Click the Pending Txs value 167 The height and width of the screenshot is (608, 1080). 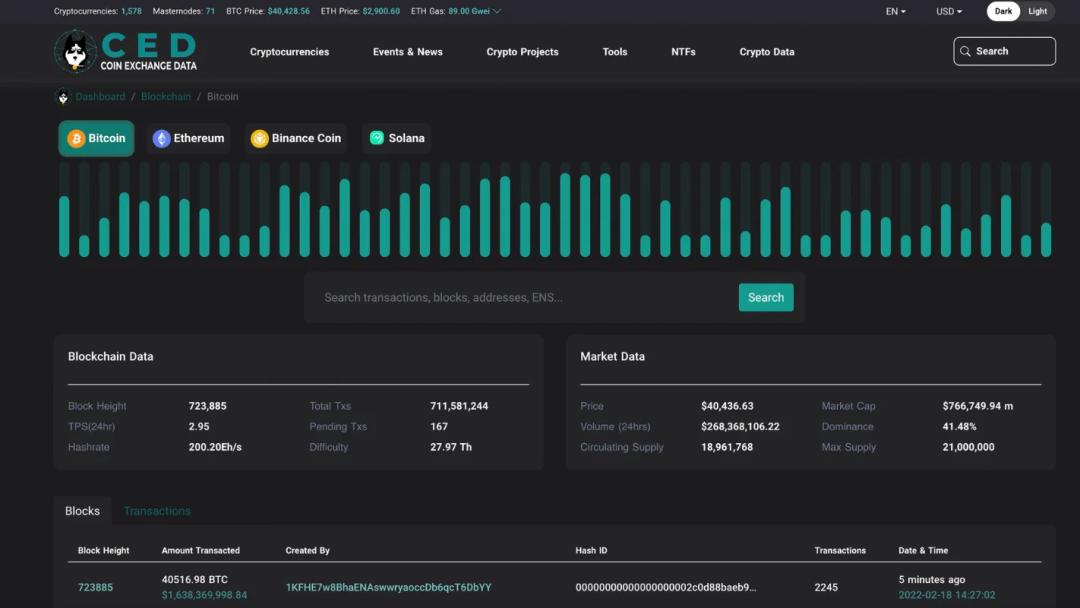tap(439, 427)
